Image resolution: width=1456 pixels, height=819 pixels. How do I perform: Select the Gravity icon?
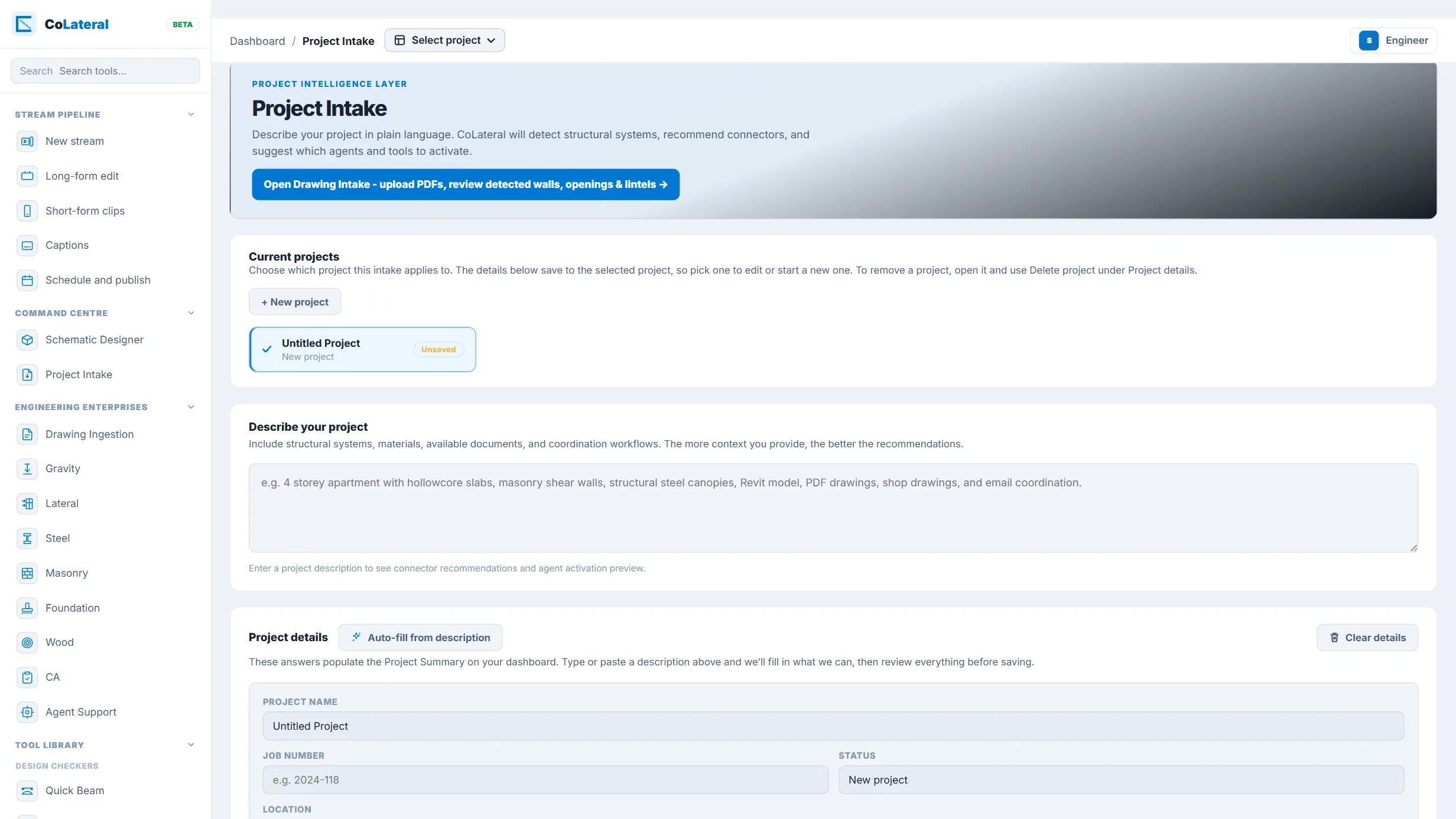click(27, 469)
